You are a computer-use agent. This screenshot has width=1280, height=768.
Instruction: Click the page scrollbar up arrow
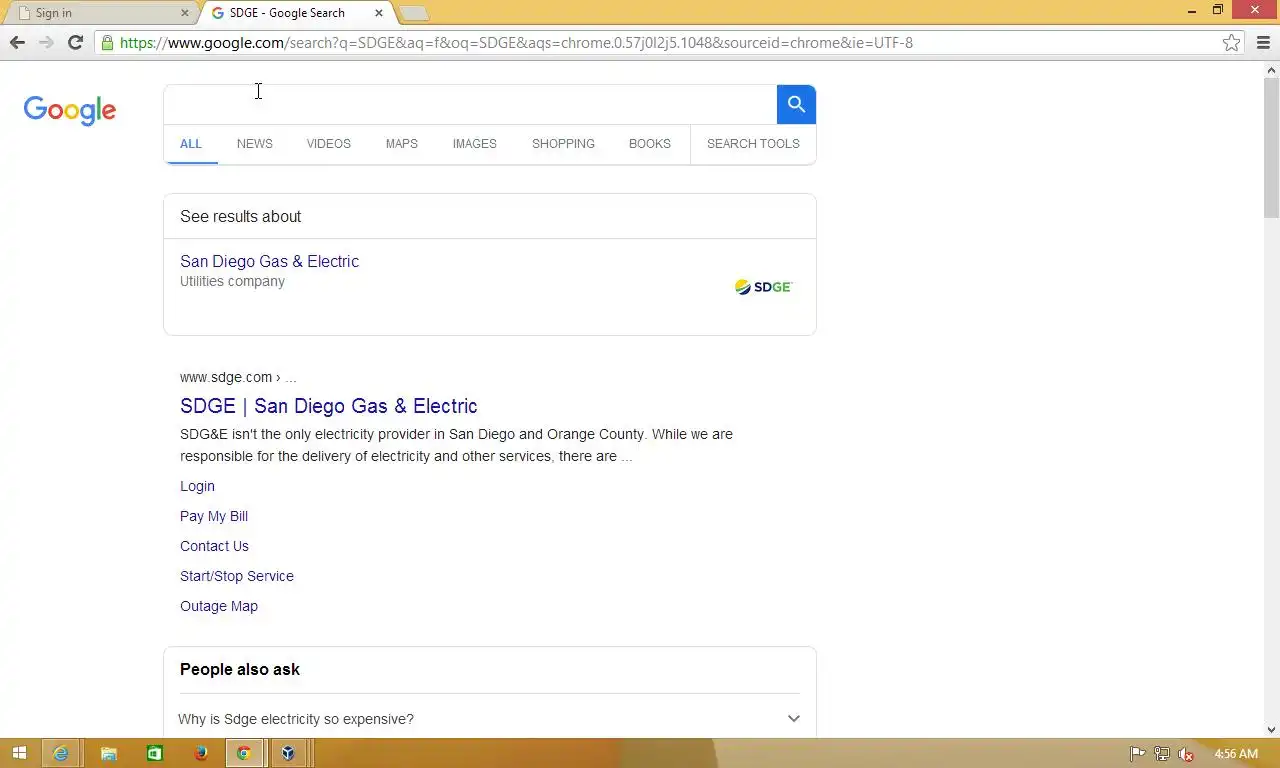coord(1272,69)
